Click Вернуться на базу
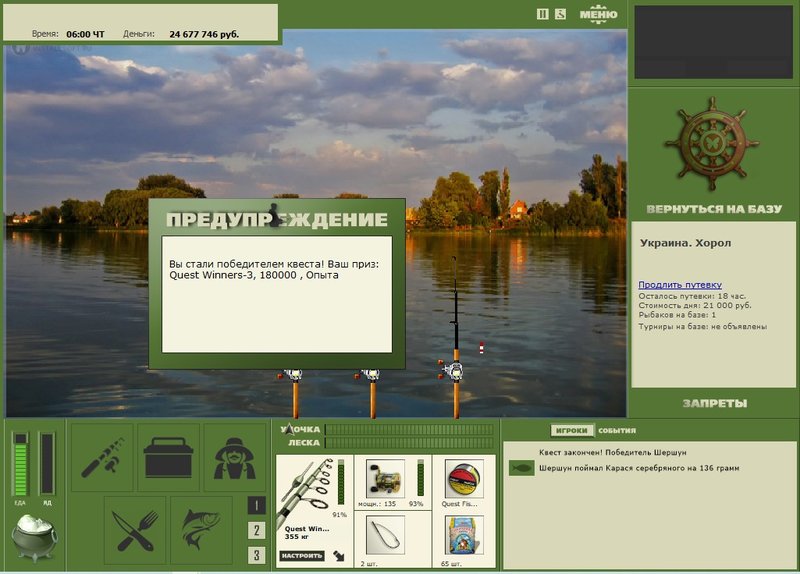Screen dimensions: 800x574 (714, 209)
